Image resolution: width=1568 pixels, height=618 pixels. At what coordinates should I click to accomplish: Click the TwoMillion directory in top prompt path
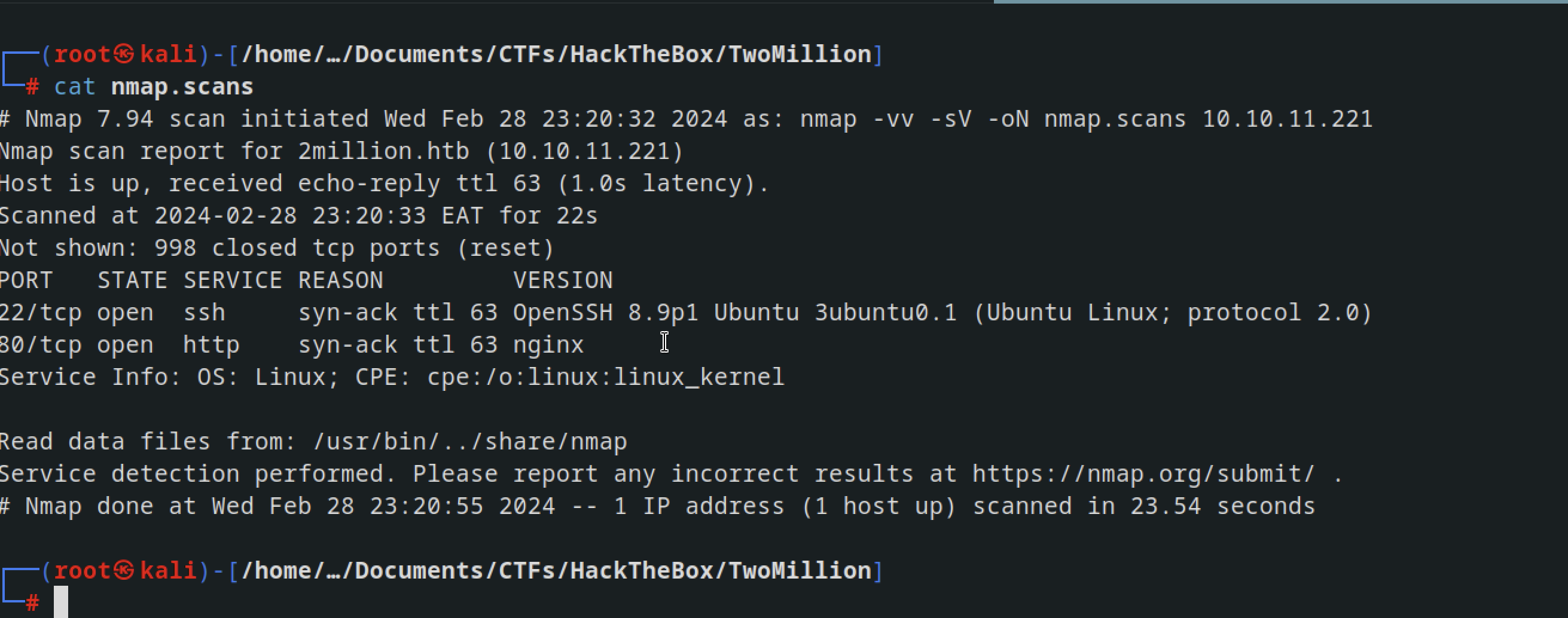click(x=800, y=54)
